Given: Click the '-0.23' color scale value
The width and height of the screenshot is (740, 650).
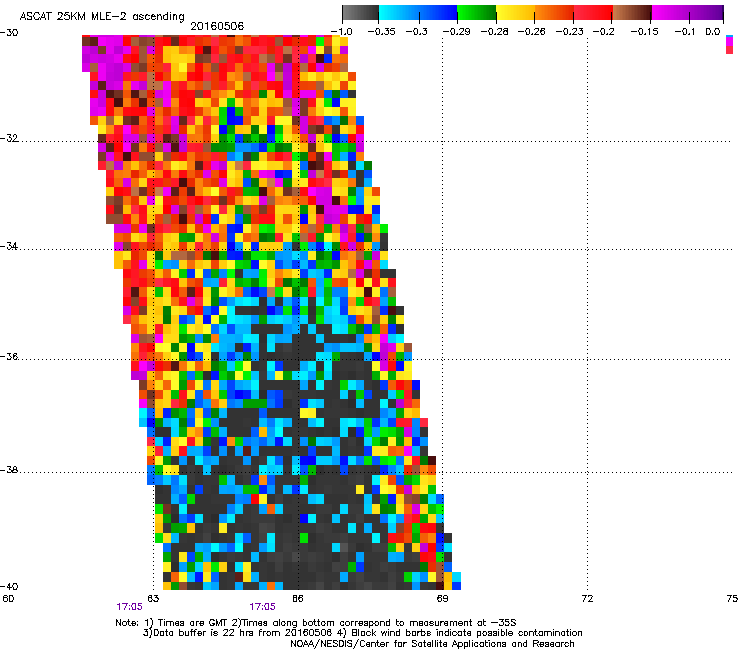Looking at the screenshot, I should coord(570,32).
